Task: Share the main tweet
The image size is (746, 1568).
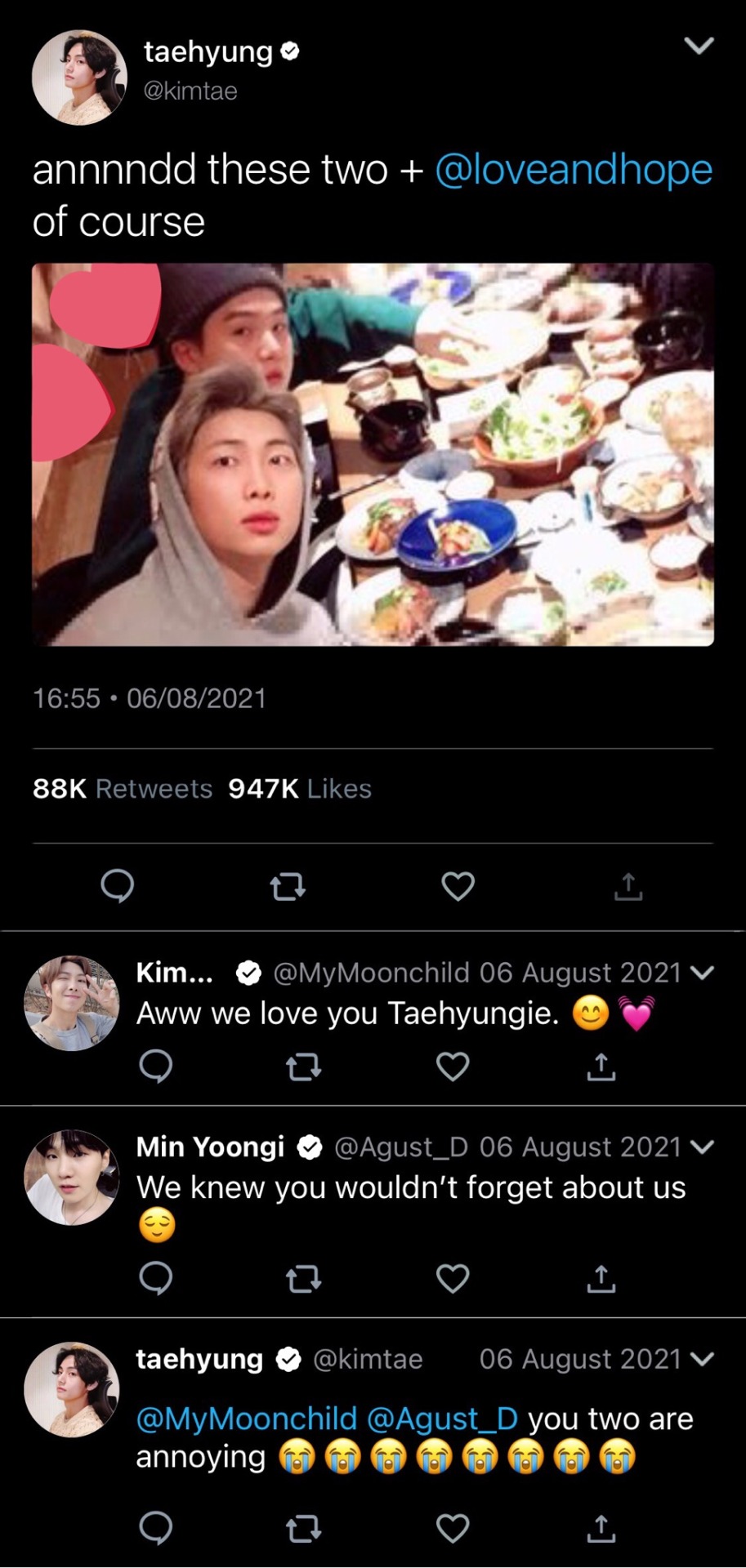Action: click(x=628, y=886)
